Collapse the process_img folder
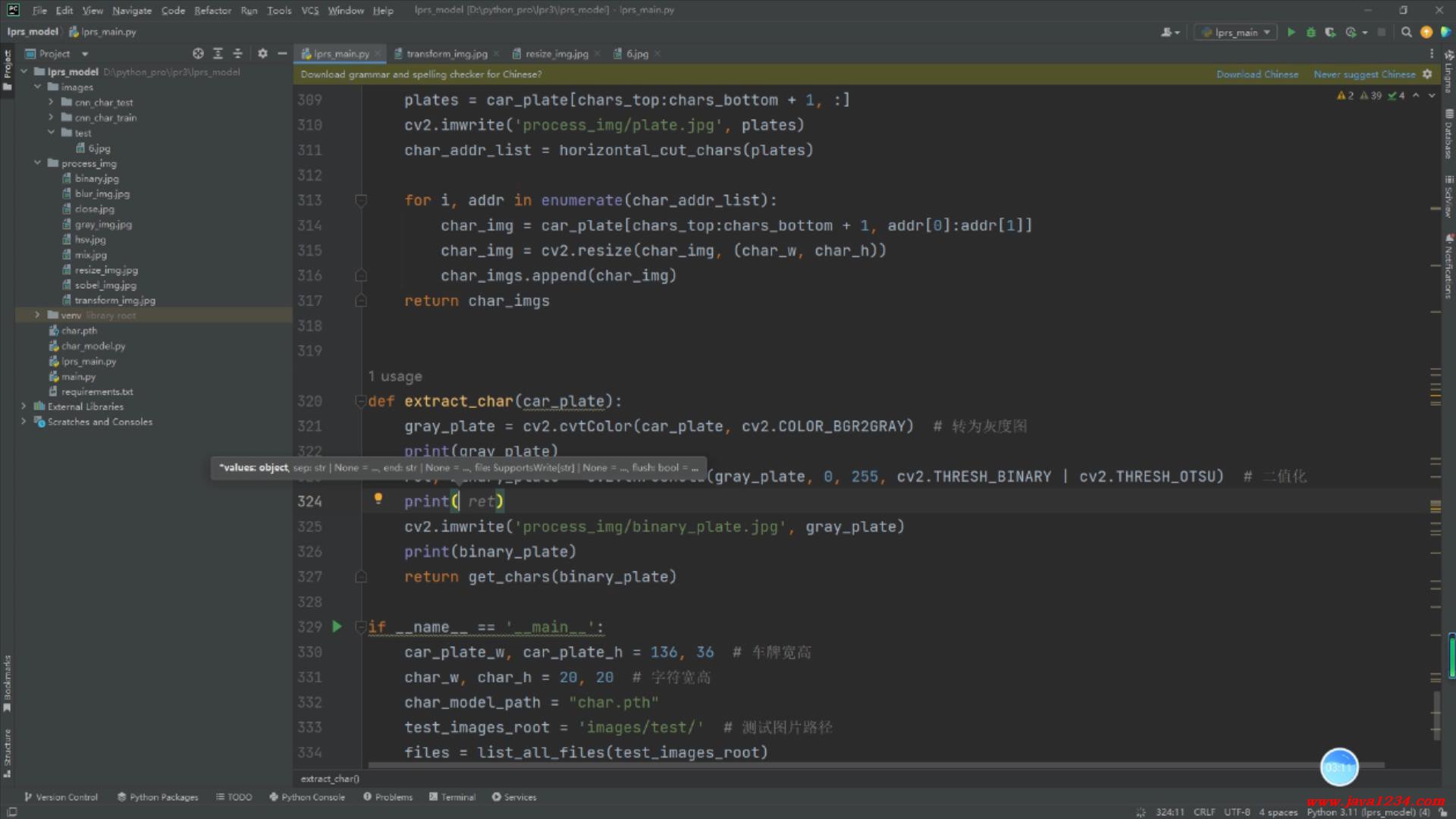The height and width of the screenshot is (819, 1456). (x=37, y=163)
